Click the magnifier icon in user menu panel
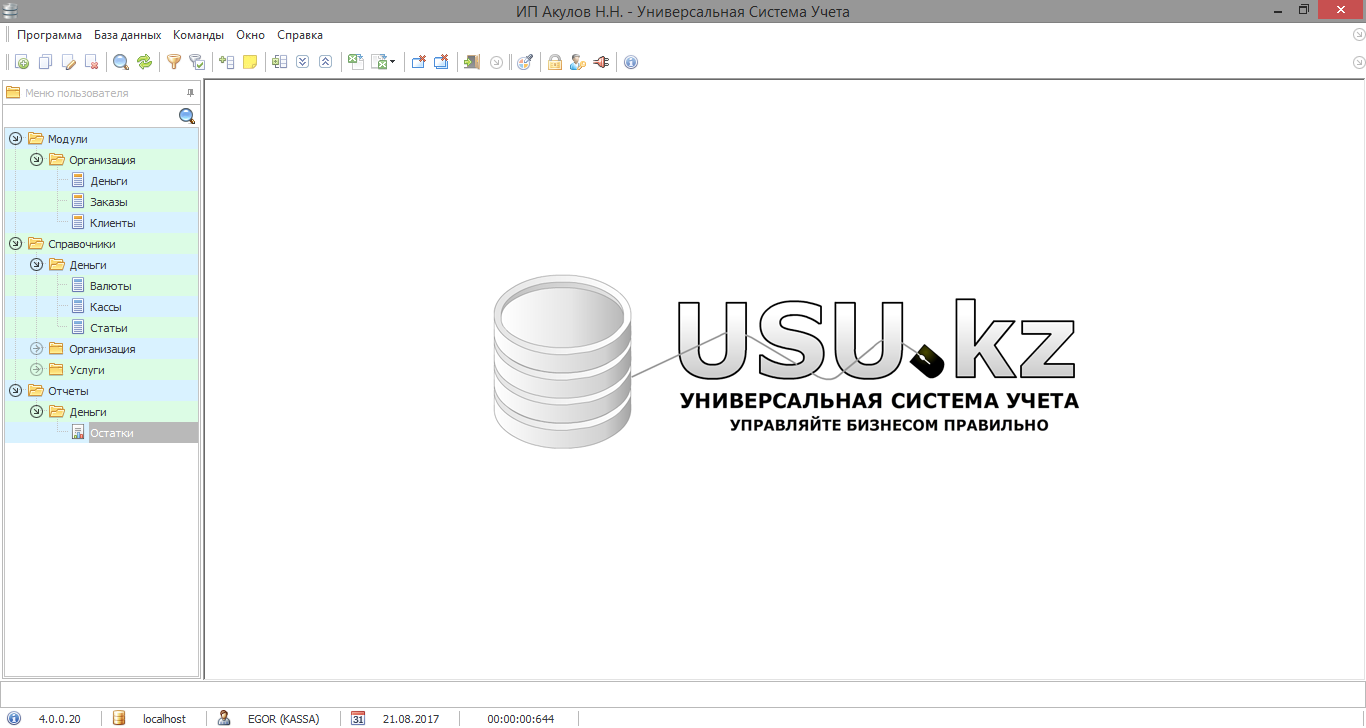This screenshot has height=728, width=1366. coord(187,116)
